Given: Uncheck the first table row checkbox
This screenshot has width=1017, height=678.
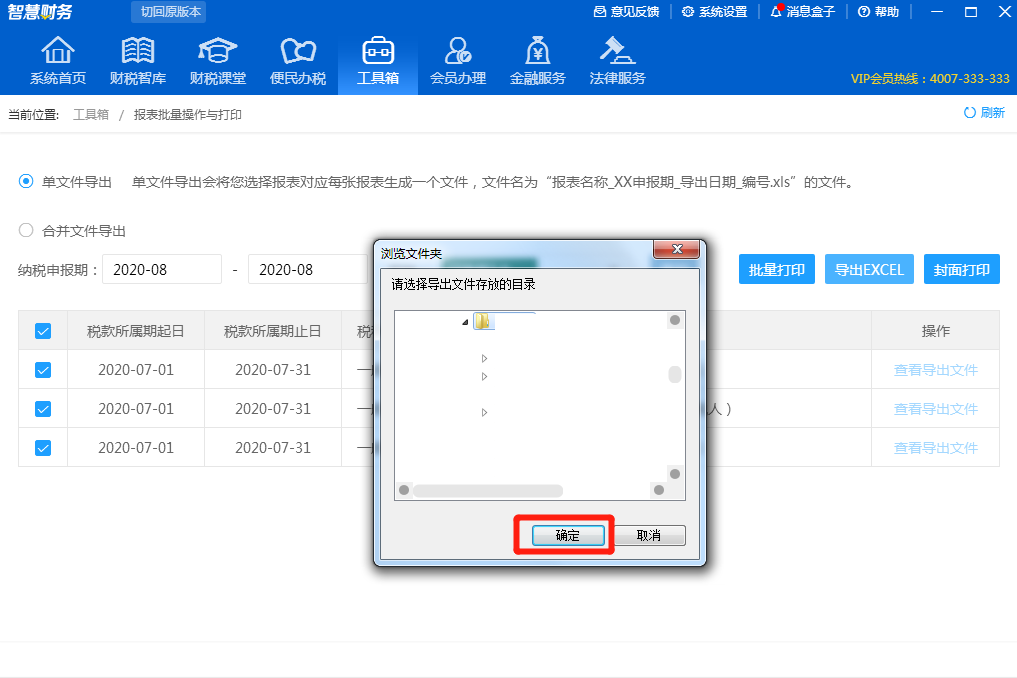Looking at the screenshot, I should tap(41, 369).
